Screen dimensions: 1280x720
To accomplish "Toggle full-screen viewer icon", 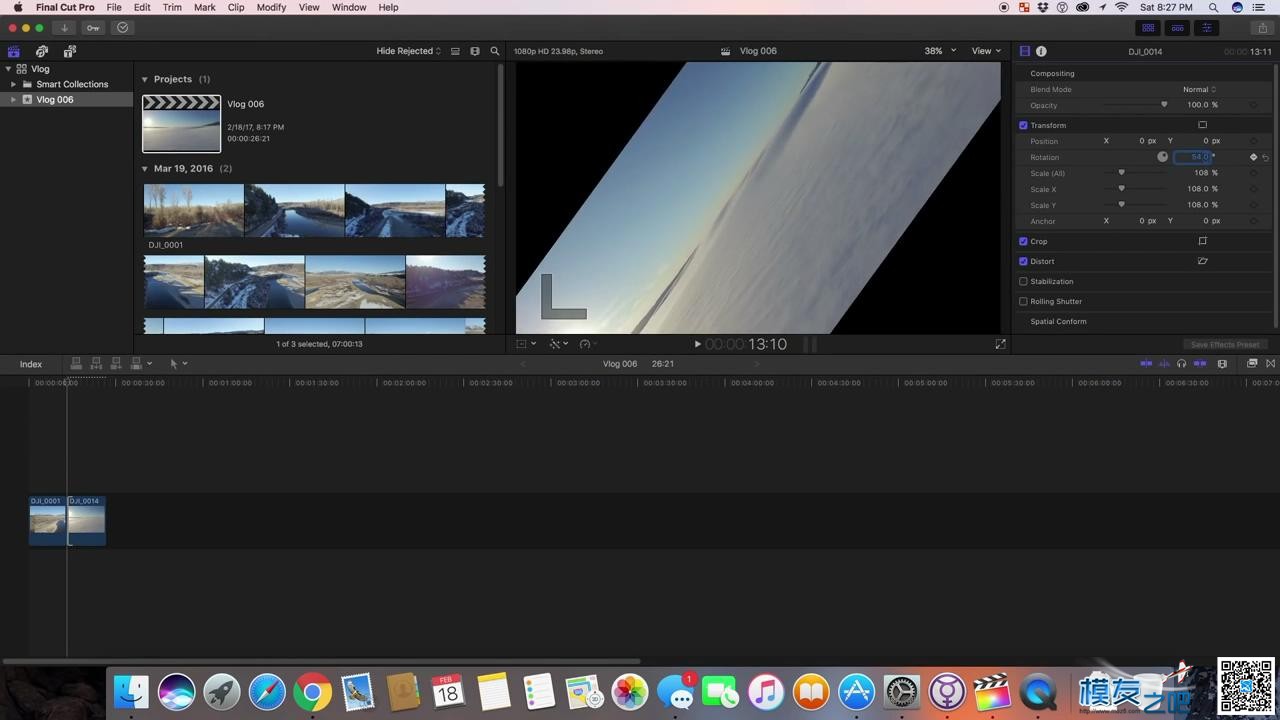I will pyautogui.click(x=1000, y=344).
